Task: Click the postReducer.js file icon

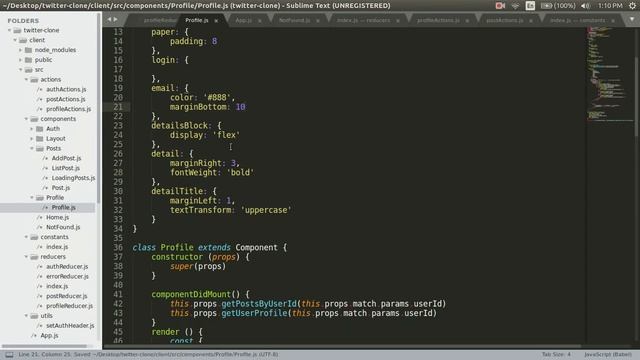Action: pyautogui.click(x=40, y=296)
